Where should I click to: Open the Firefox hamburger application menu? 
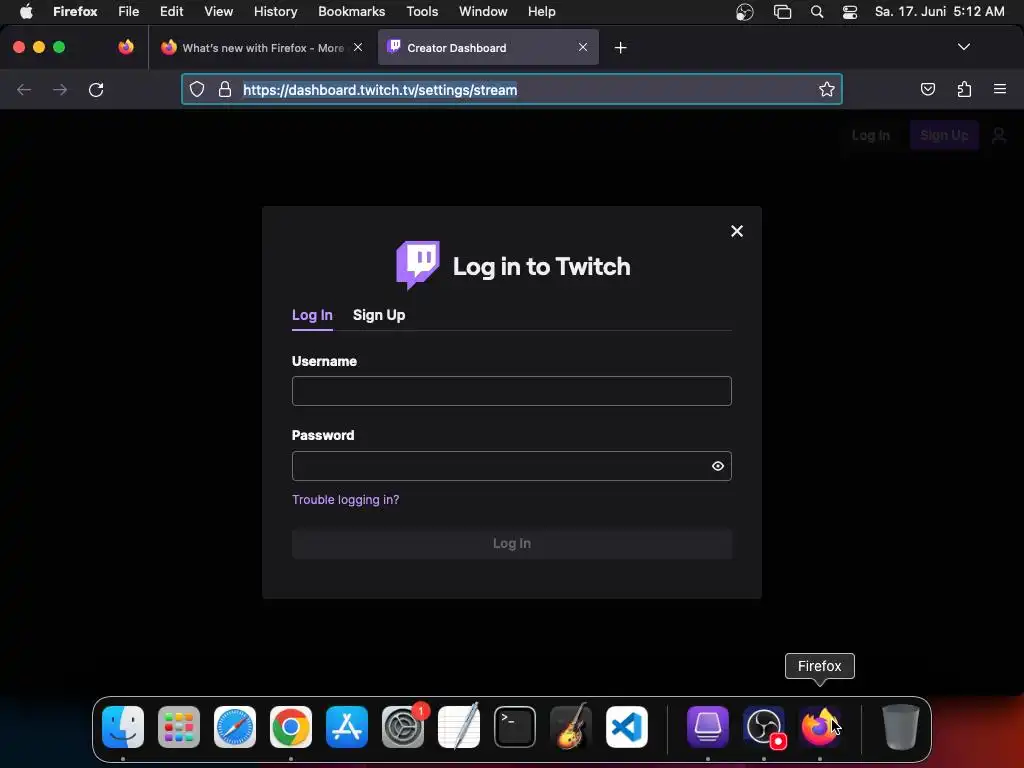[1000, 89]
